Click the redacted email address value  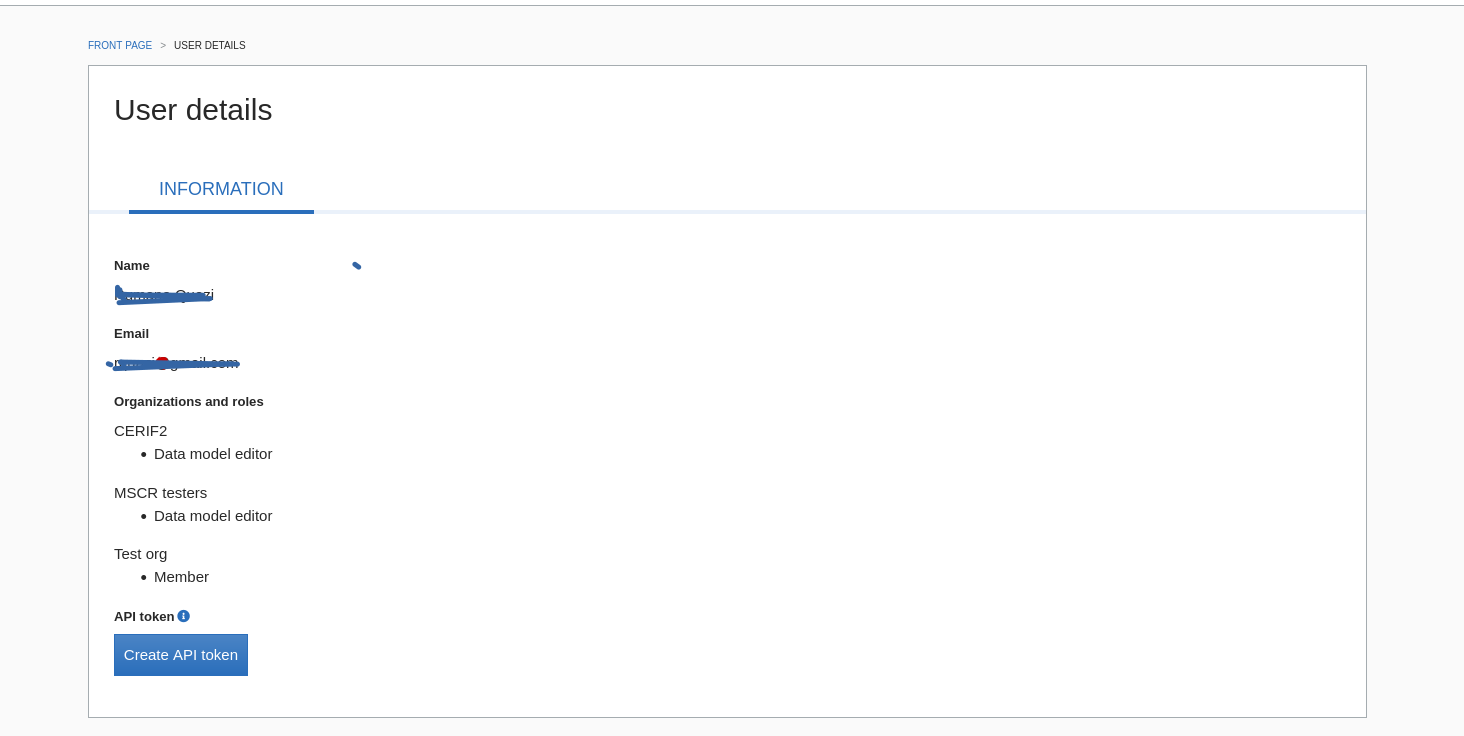[173, 363]
